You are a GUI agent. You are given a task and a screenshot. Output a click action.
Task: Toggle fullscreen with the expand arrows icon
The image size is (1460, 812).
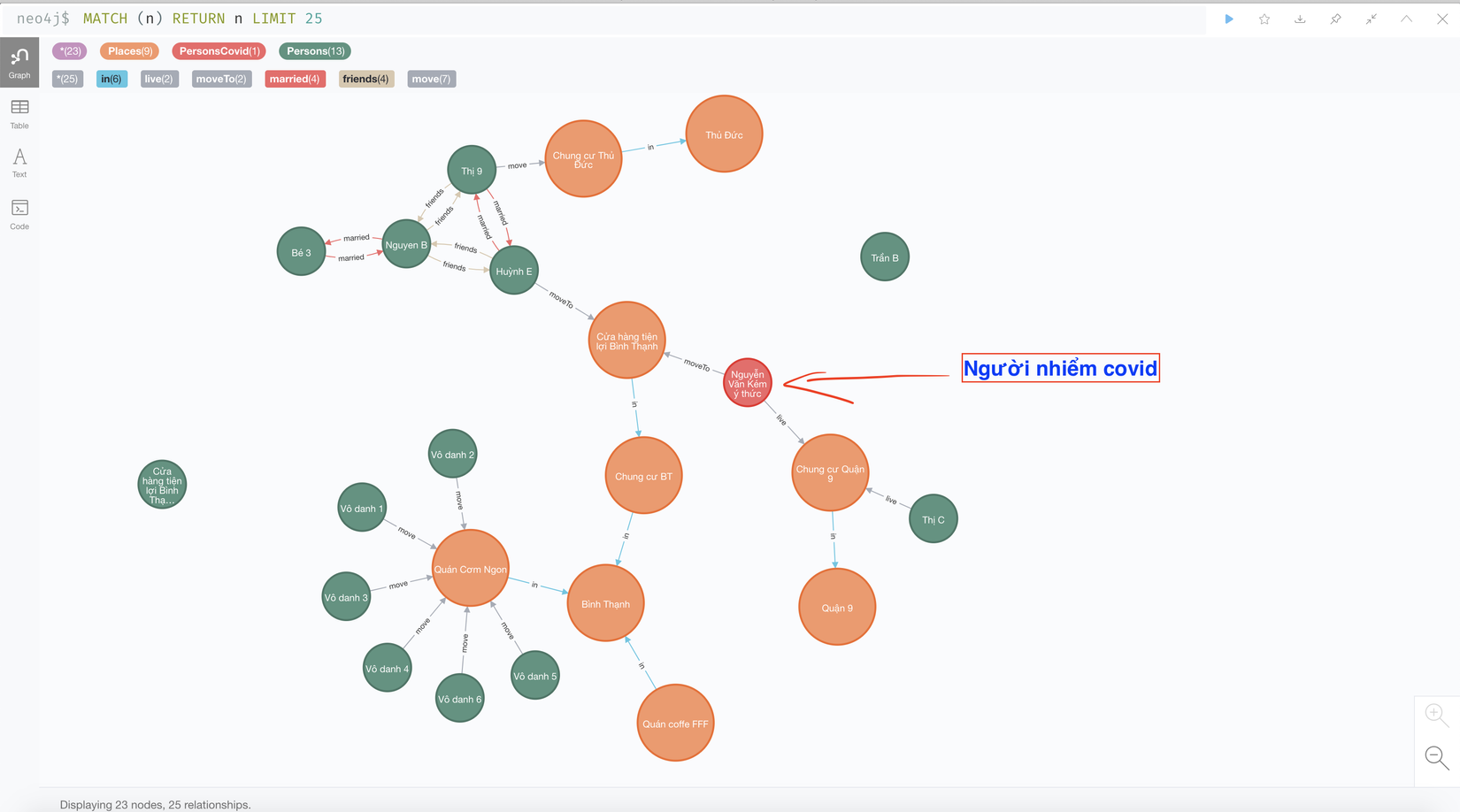point(1371,19)
